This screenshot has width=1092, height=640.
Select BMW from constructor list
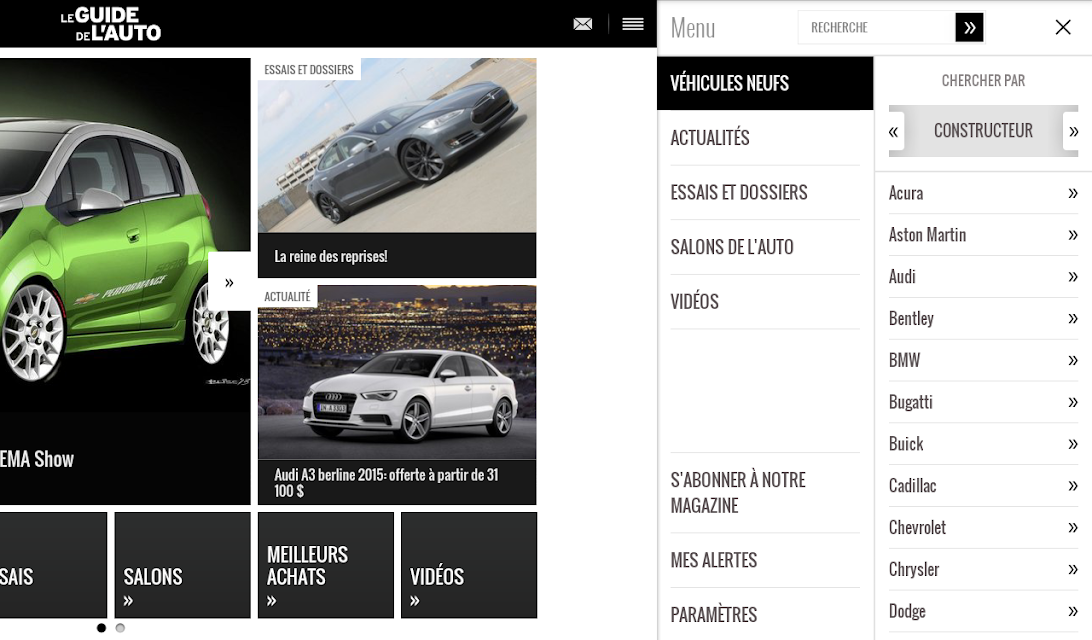pyautogui.click(x=904, y=360)
